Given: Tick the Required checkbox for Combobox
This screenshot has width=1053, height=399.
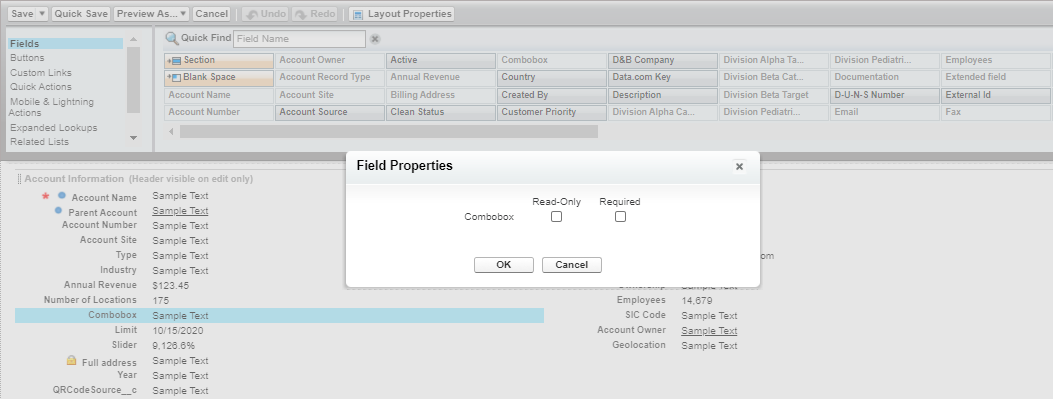Looking at the screenshot, I should (620, 216).
